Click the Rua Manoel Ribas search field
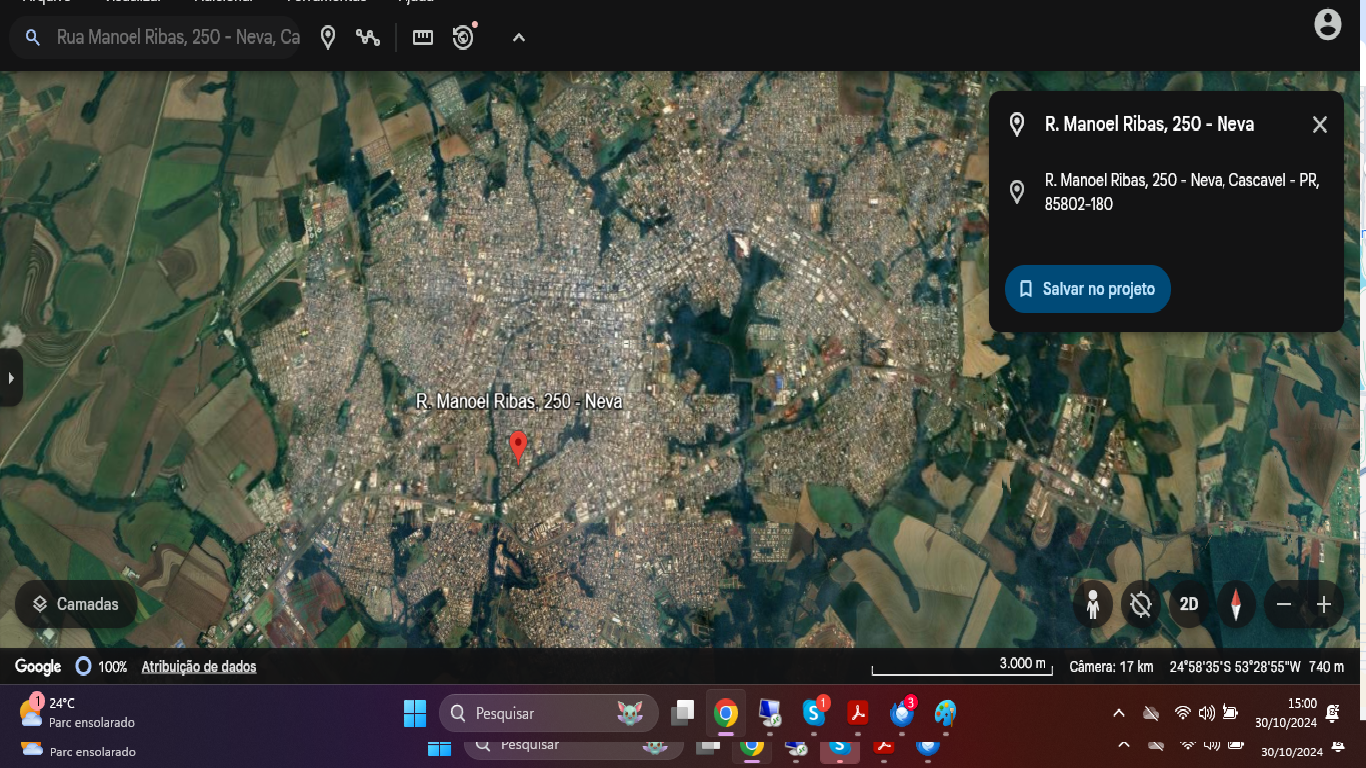Screen dimensions: 1366x768 pyautogui.click(x=177, y=38)
